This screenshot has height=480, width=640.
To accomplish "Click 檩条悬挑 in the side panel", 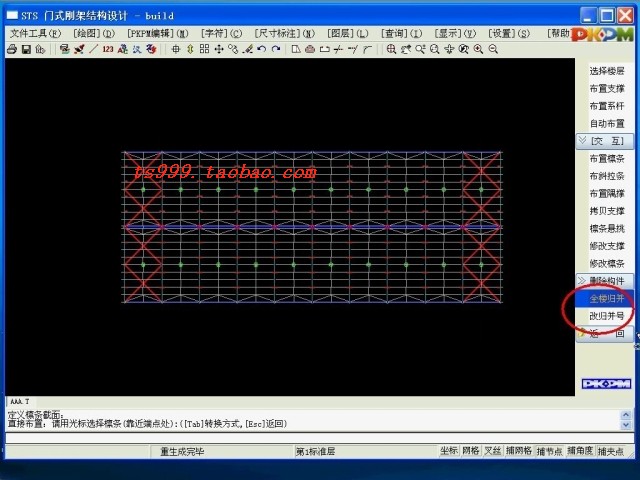I will 607,228.
